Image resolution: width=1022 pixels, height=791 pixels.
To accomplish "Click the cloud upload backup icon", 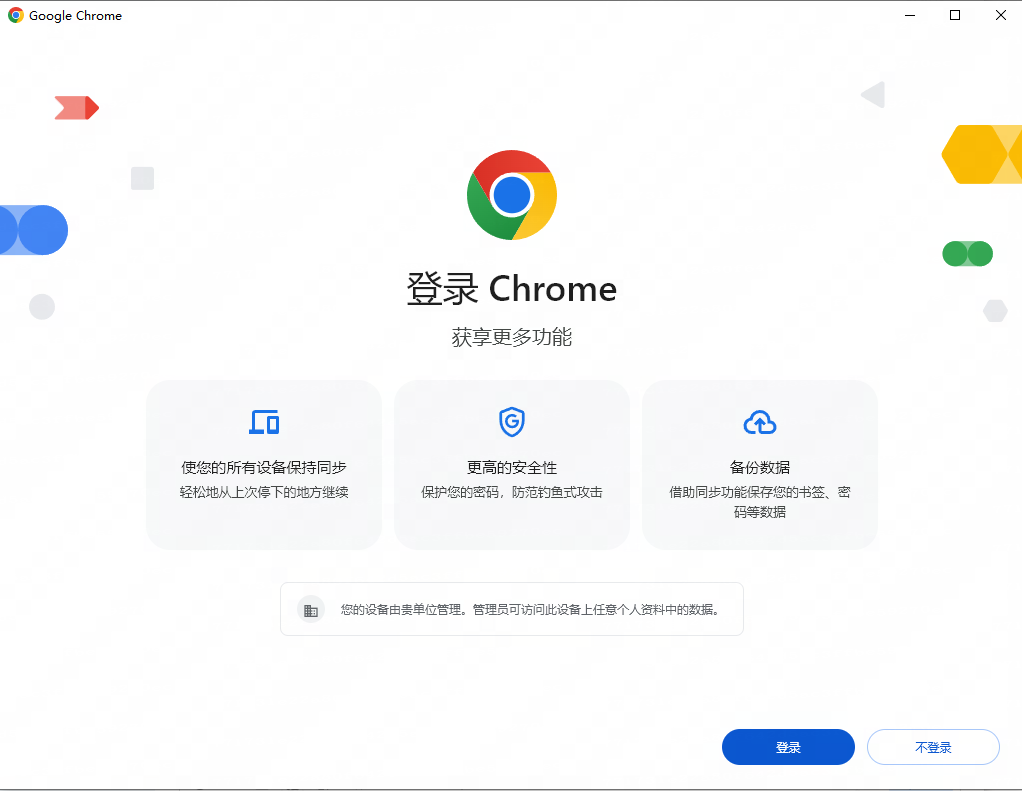I will [x=760, y=423].
